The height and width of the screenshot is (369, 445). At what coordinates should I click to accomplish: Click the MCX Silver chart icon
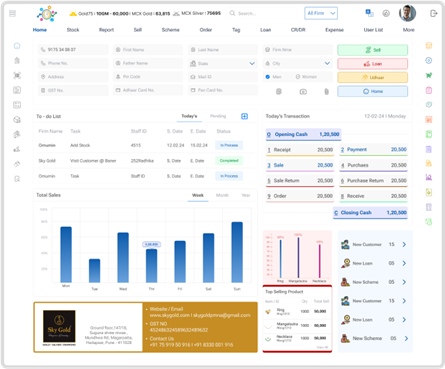coord(176,13)
